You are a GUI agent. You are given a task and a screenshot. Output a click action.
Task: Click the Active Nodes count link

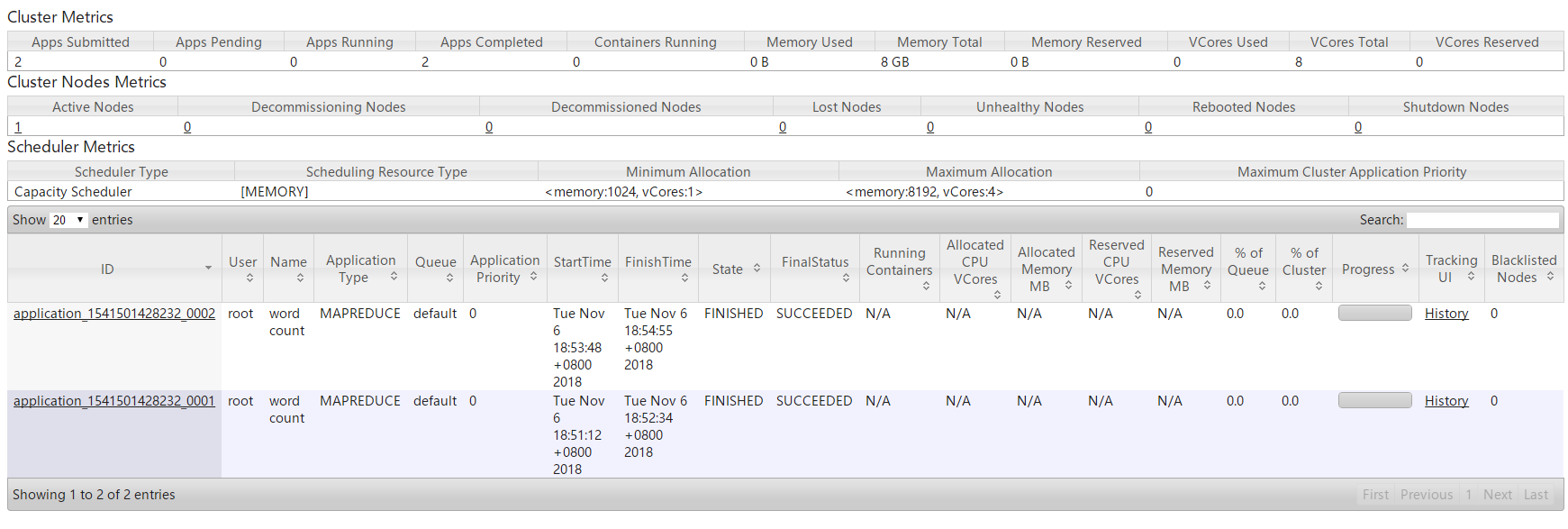(18, 127)
